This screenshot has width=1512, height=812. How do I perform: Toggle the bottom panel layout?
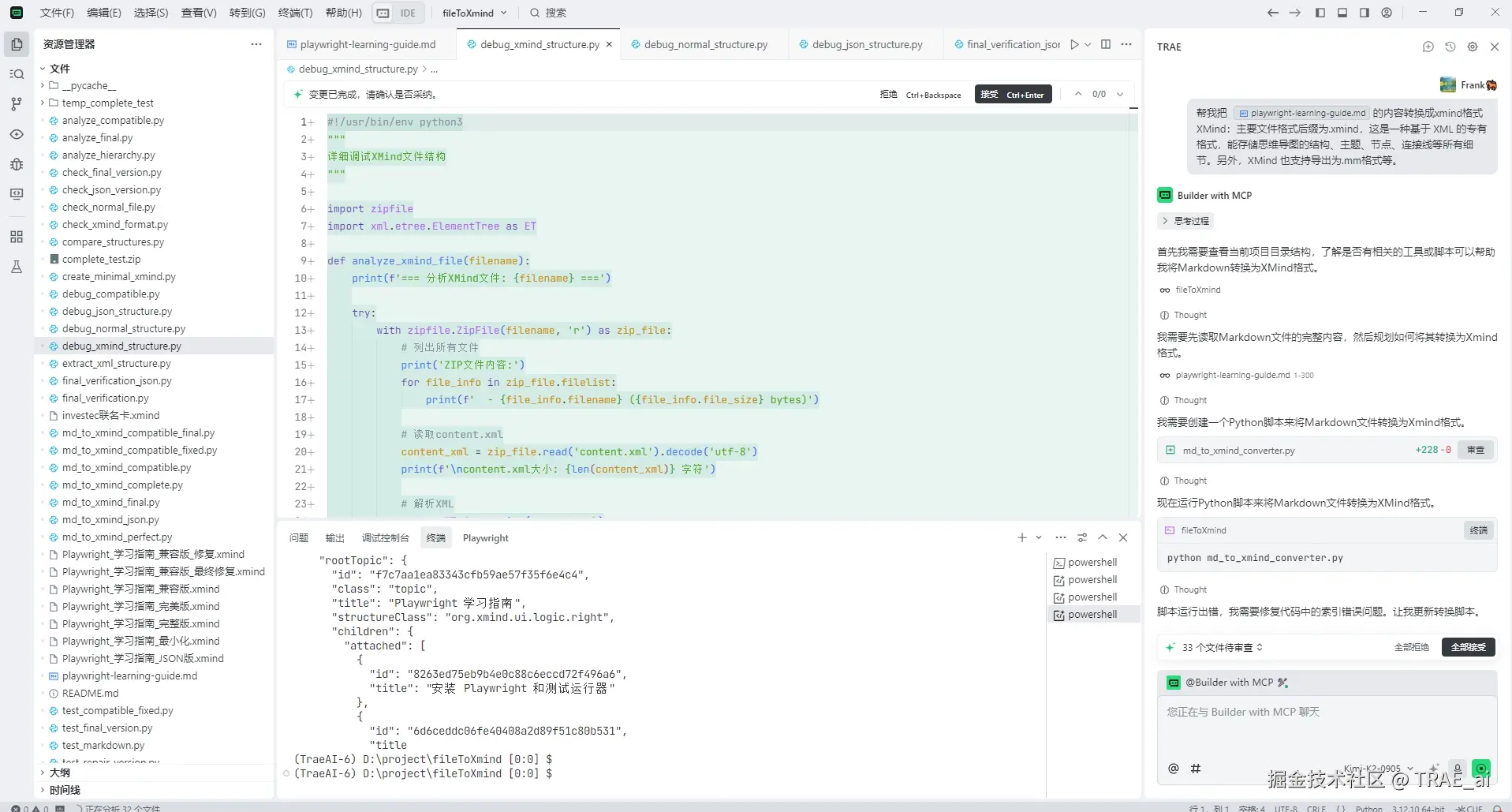1342,13
